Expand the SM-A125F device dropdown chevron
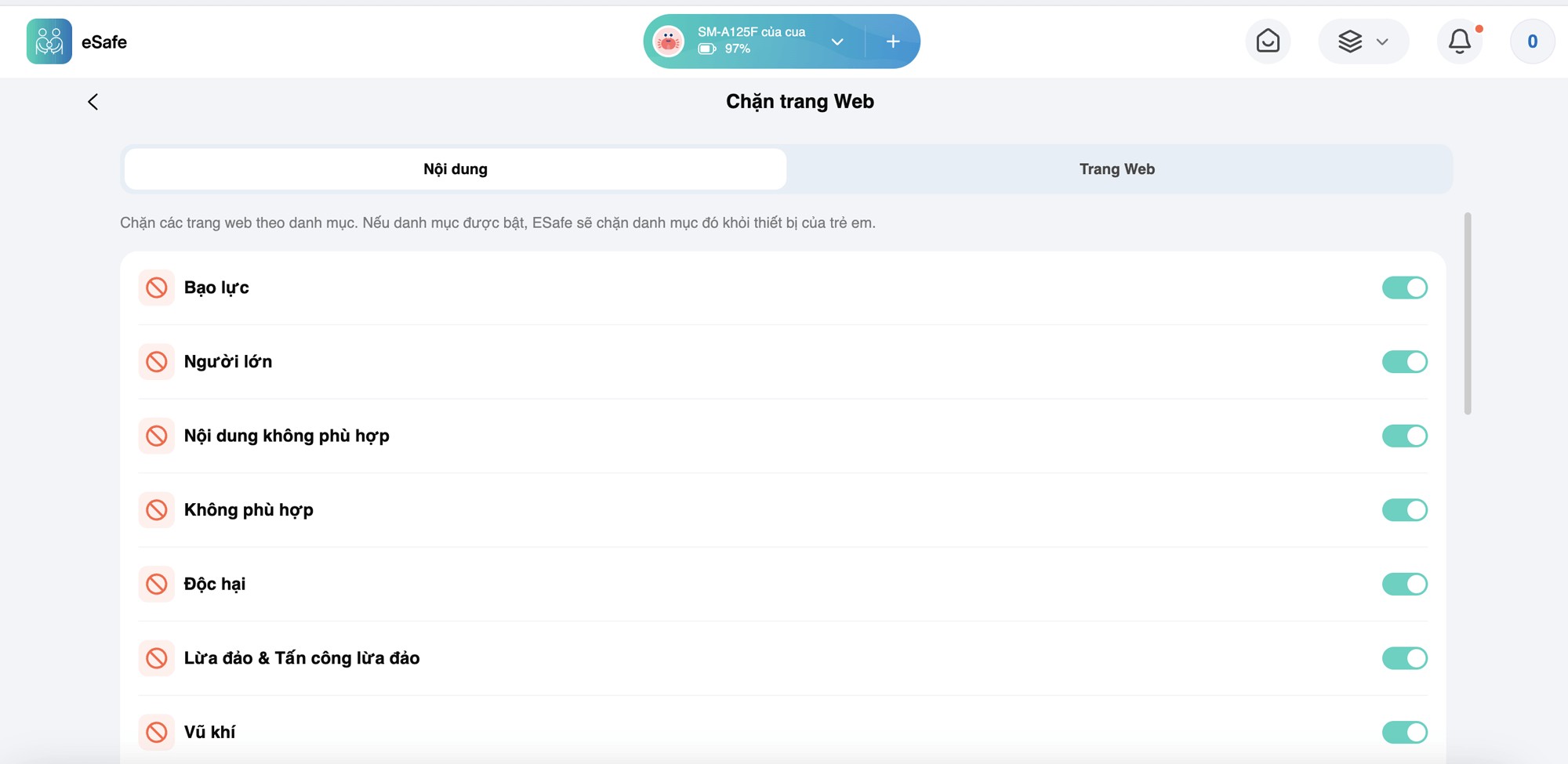 coord(837,42)
